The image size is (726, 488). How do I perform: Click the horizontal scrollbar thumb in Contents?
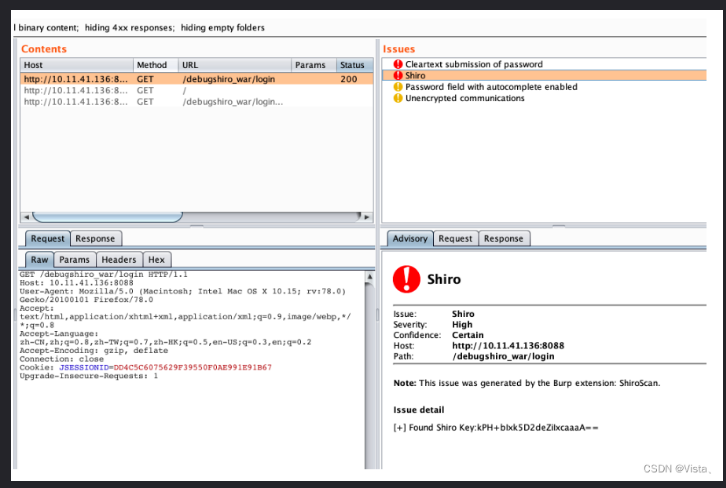tap(107, 217)
